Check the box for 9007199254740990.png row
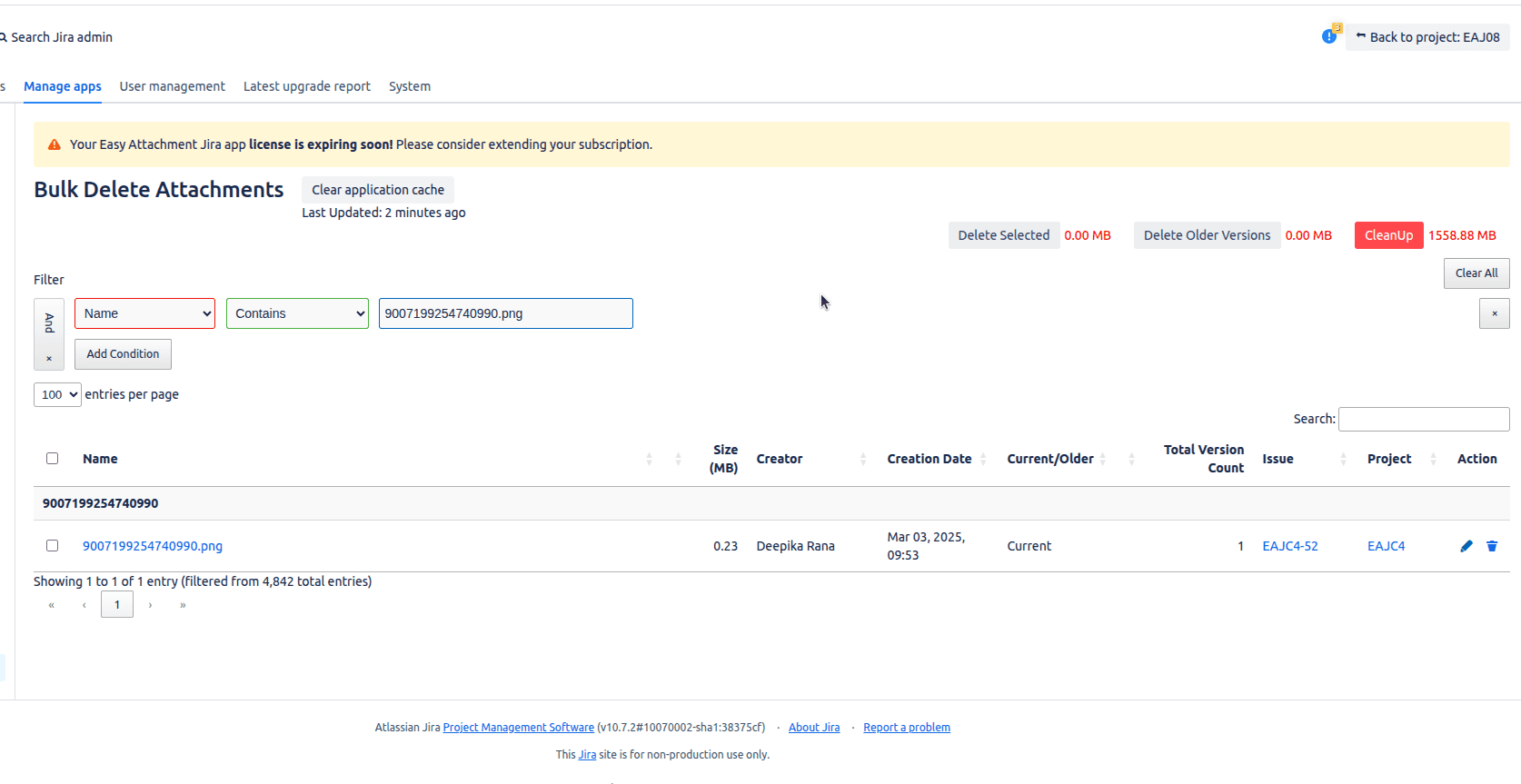The width and height of the screenshot is (1521, 784). pyautogui.click(x=52, y=546)
